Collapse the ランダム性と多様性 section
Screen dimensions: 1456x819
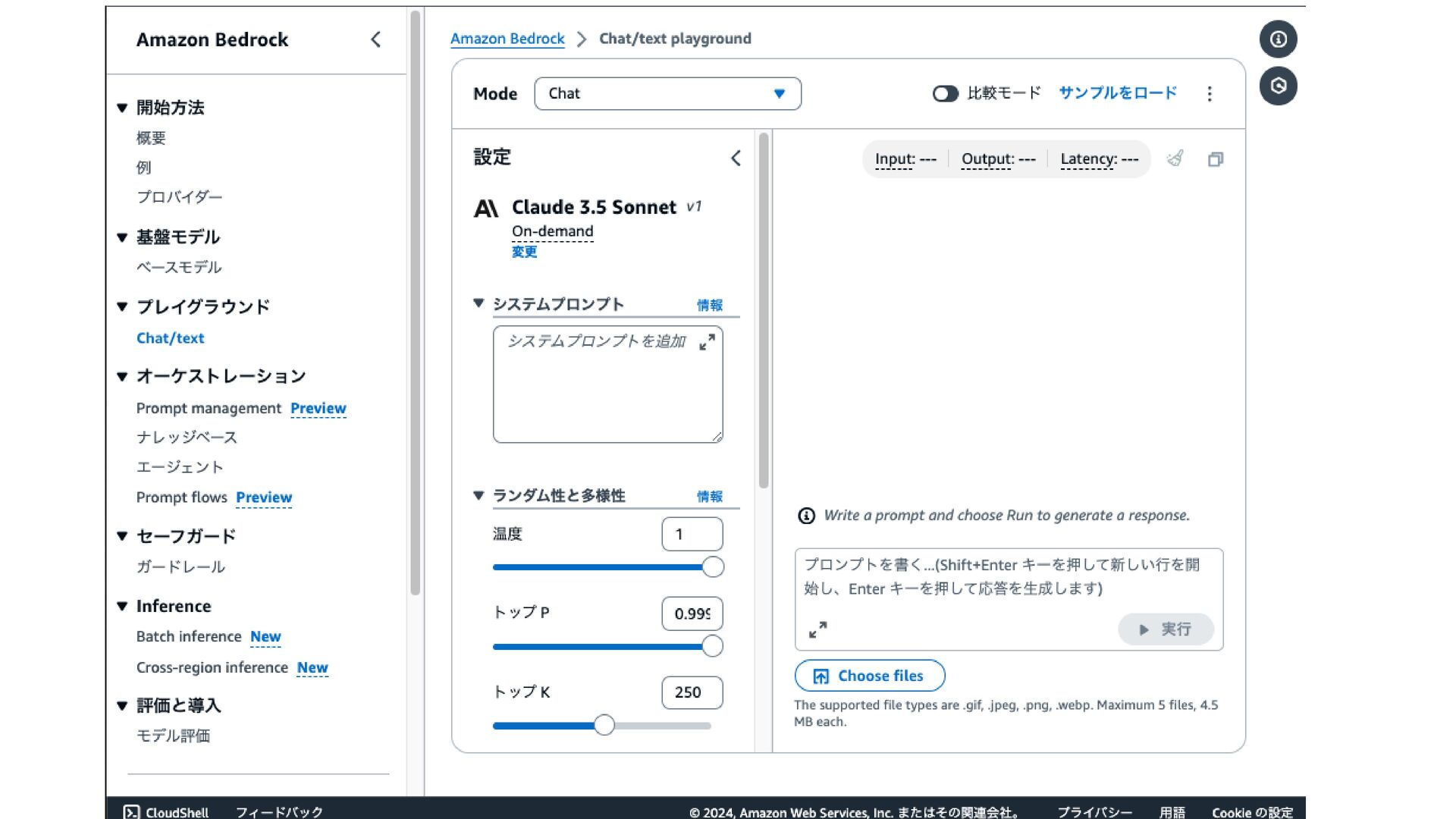[479, 495]
